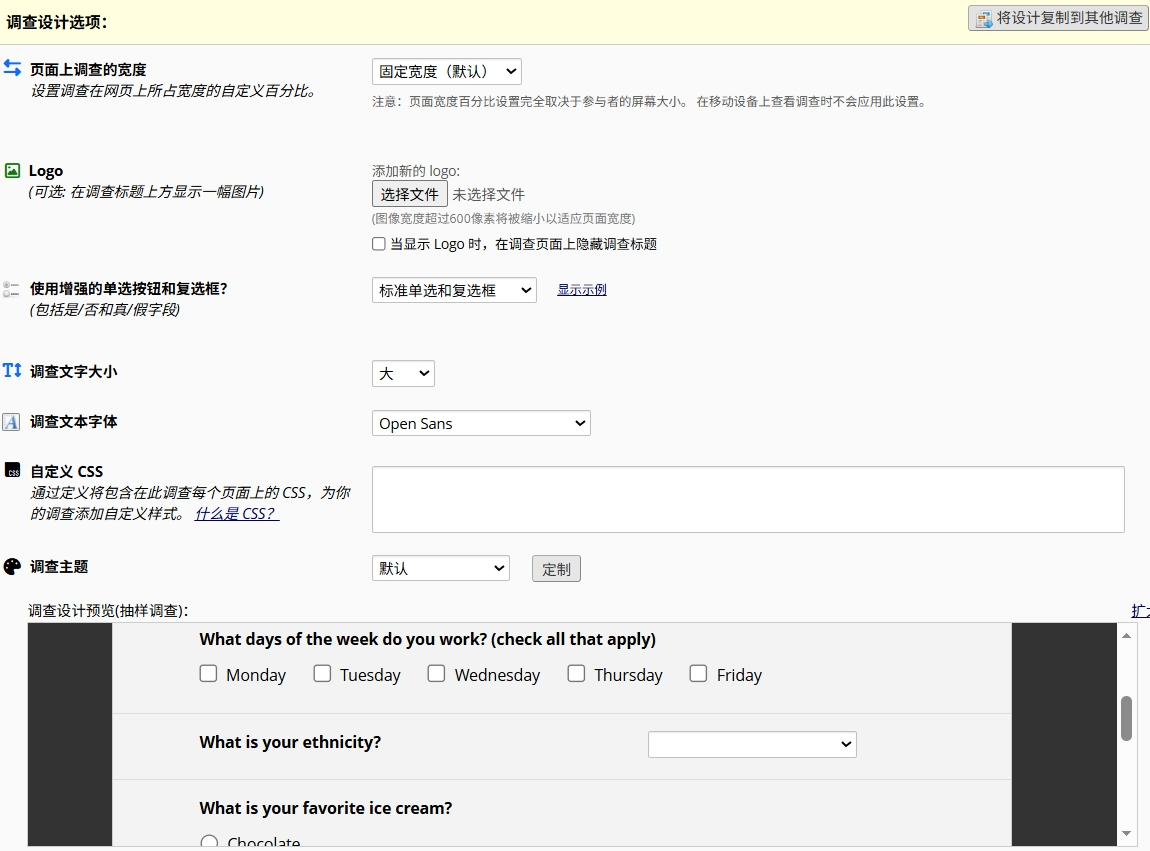1150x851 pixels.
Task: Click the 调查设计预览(抽样调查): label
Action: (108, 610)
